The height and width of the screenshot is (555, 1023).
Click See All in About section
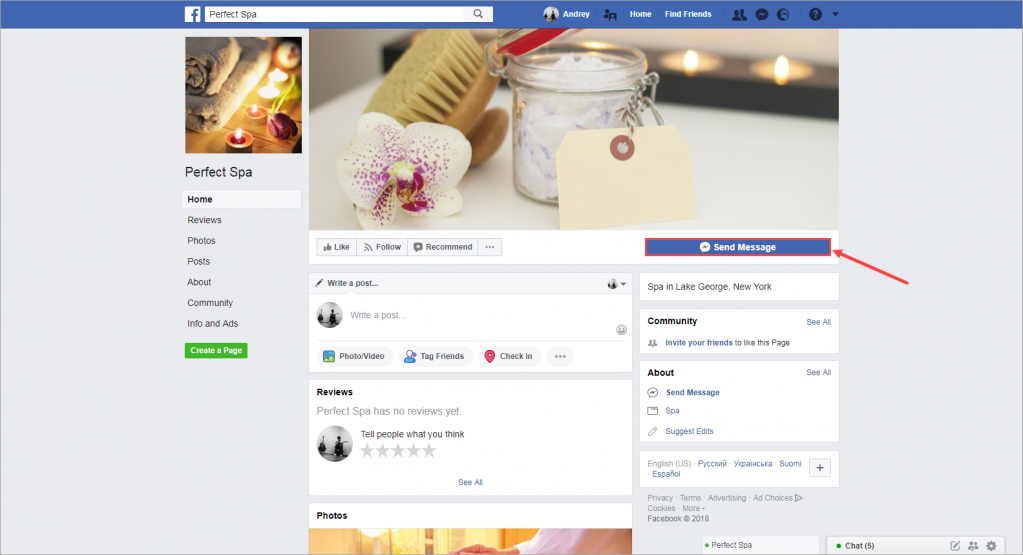[818, 372]
